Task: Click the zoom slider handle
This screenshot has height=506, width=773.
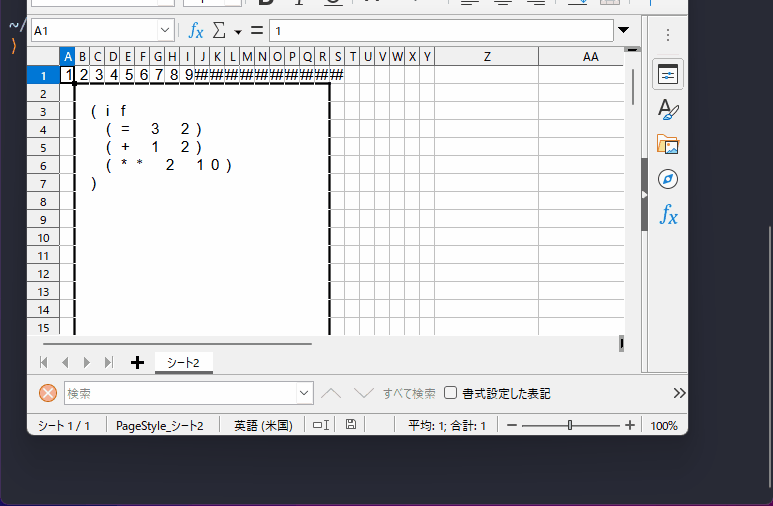Action: [570, 425]
